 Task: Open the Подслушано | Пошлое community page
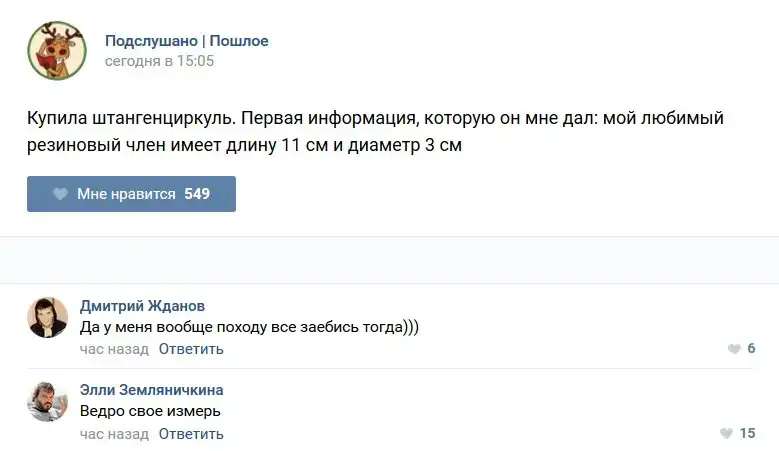(x=187, y=41)
